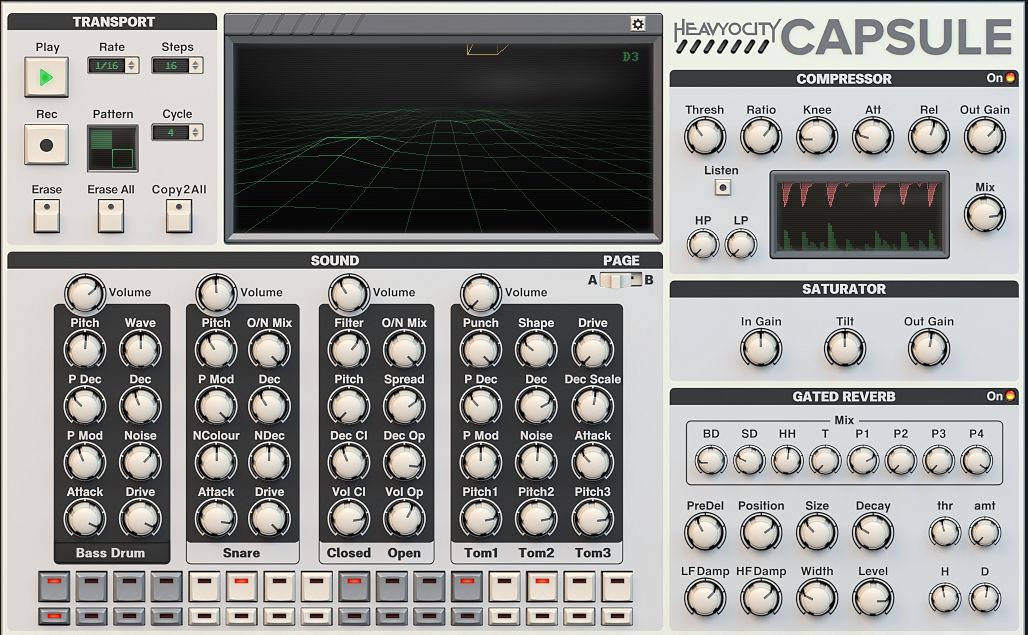
Task: Open the Cycle value field showing 4
Action: click(171, 132)
